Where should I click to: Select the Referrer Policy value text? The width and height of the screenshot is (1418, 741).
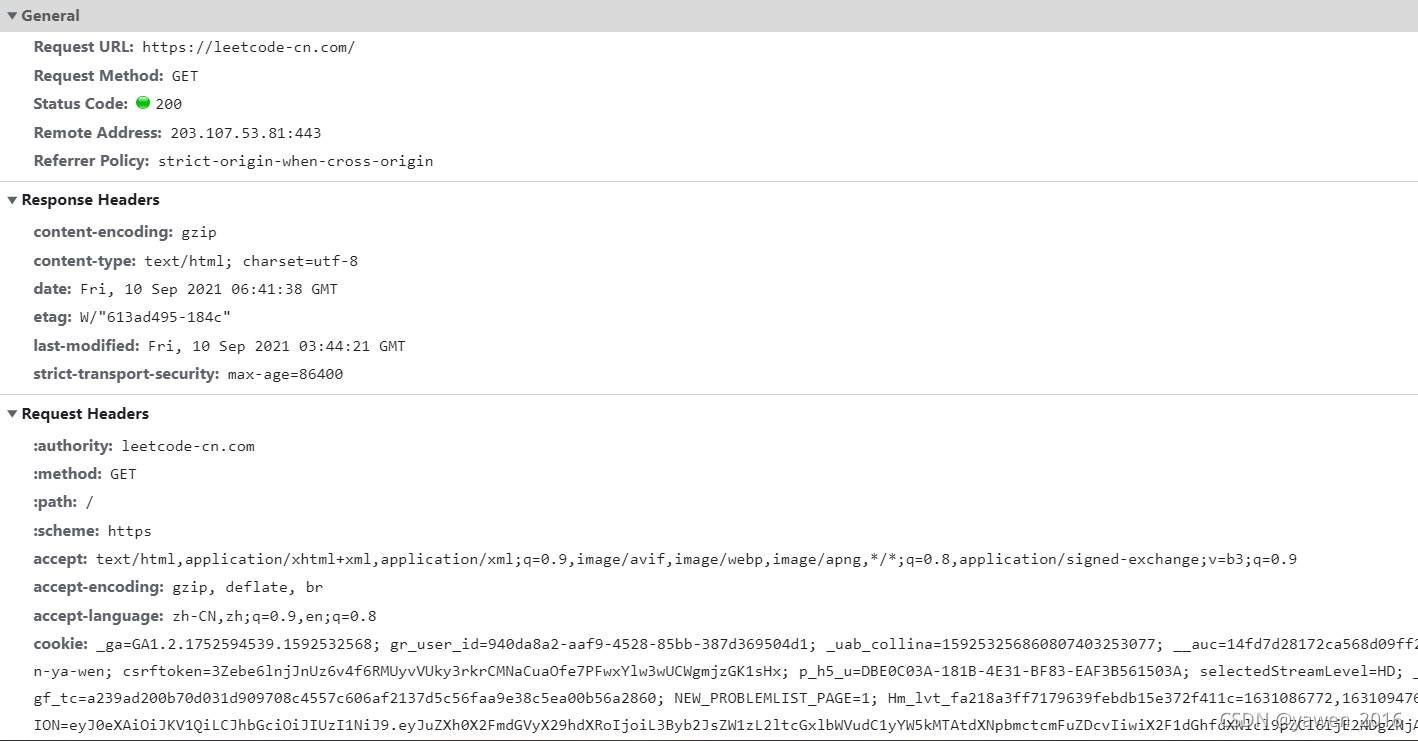pos(296,161)
